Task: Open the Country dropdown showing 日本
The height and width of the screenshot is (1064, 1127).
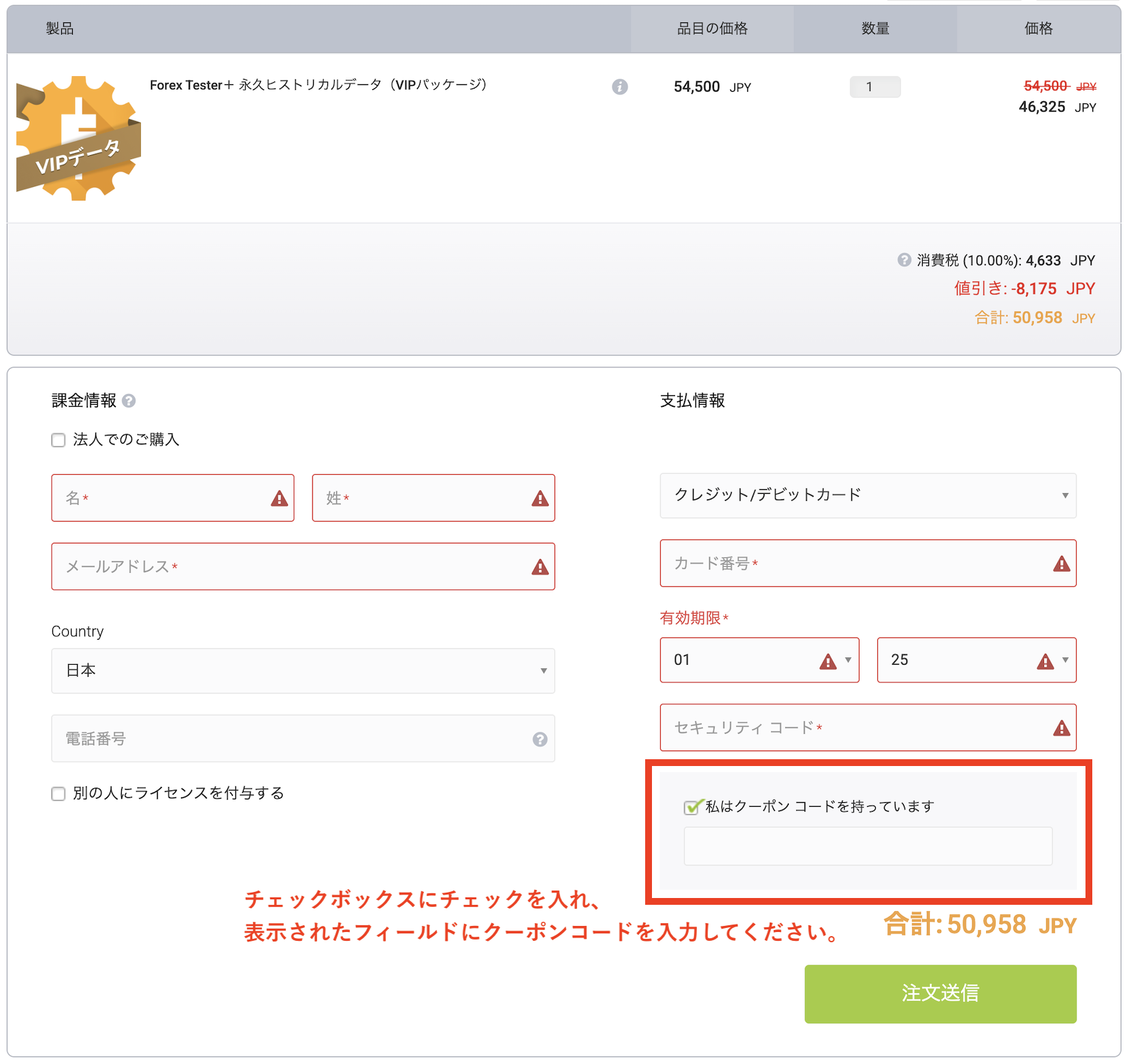Action: (303, 671)
